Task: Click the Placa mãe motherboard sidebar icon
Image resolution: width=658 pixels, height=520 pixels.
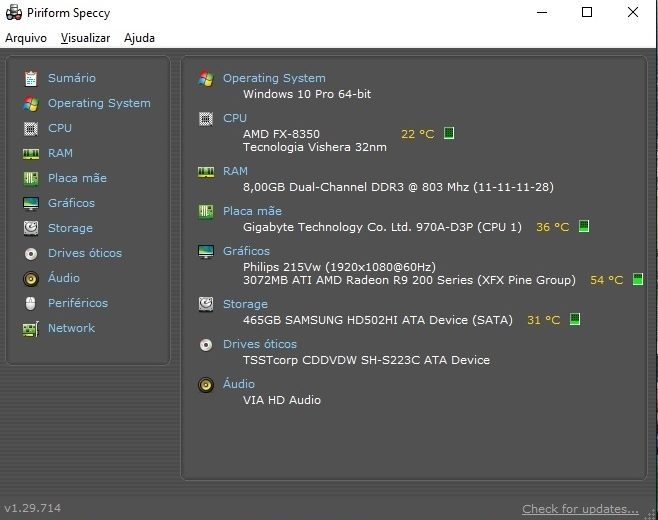Action: [31, 178]
